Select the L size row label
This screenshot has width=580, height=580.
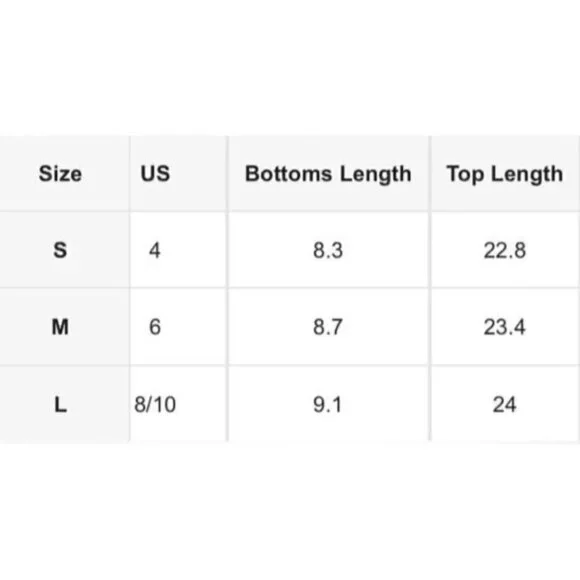pos(61,404)
